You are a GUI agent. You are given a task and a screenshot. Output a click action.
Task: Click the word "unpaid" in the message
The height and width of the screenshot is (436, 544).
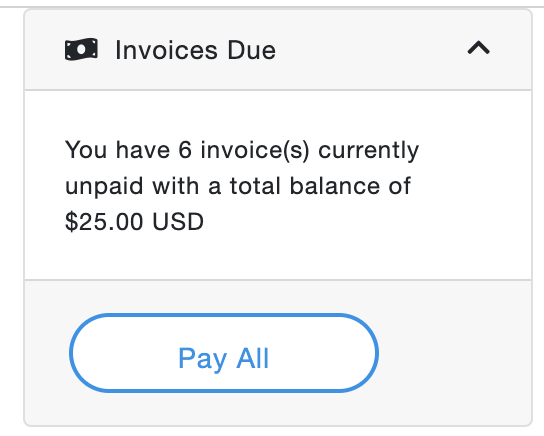(x=104, y=186)
